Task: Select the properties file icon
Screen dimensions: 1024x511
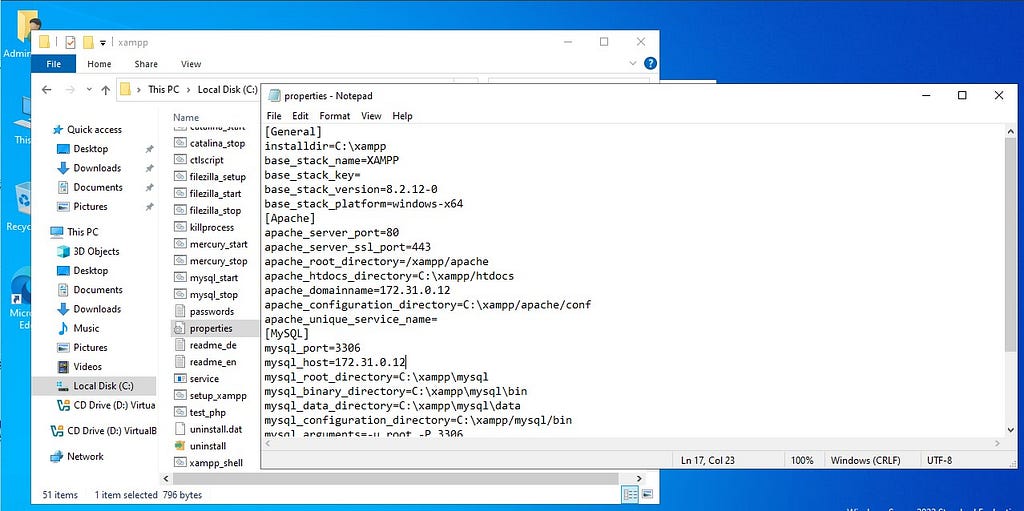Action: click(x=180, y=328)
